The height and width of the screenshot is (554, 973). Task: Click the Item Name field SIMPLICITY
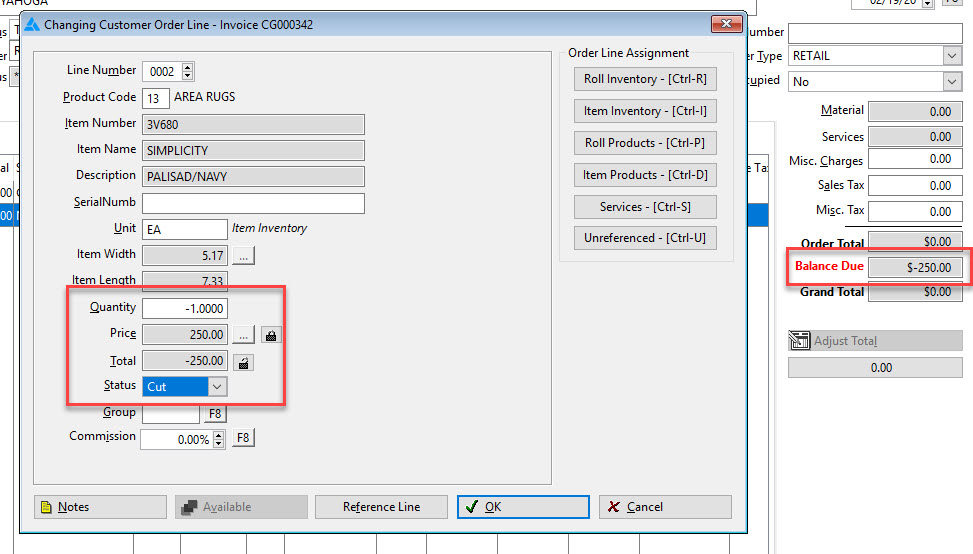(253, 151)
